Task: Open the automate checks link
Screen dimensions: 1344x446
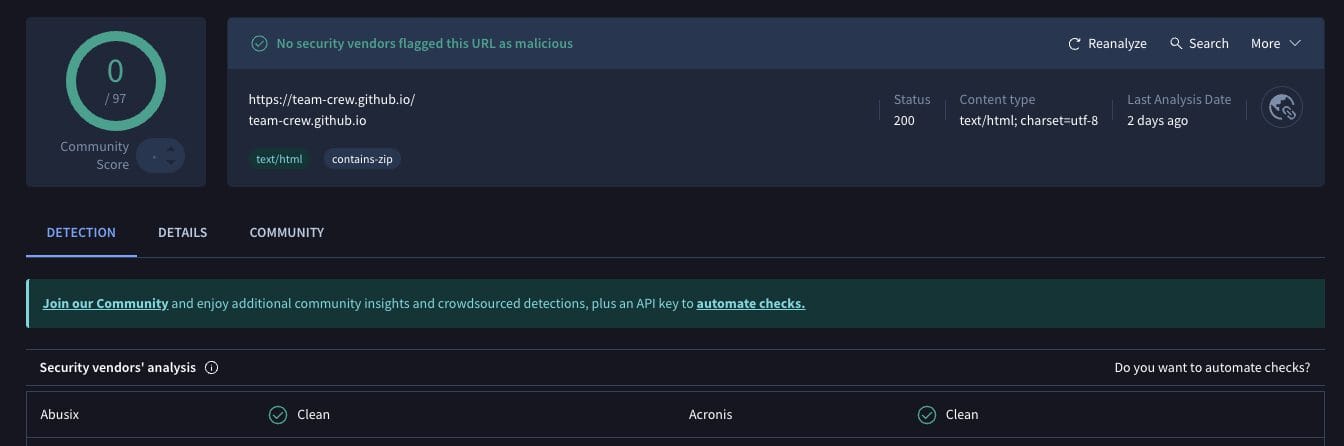Action: [x=750, y=304]
